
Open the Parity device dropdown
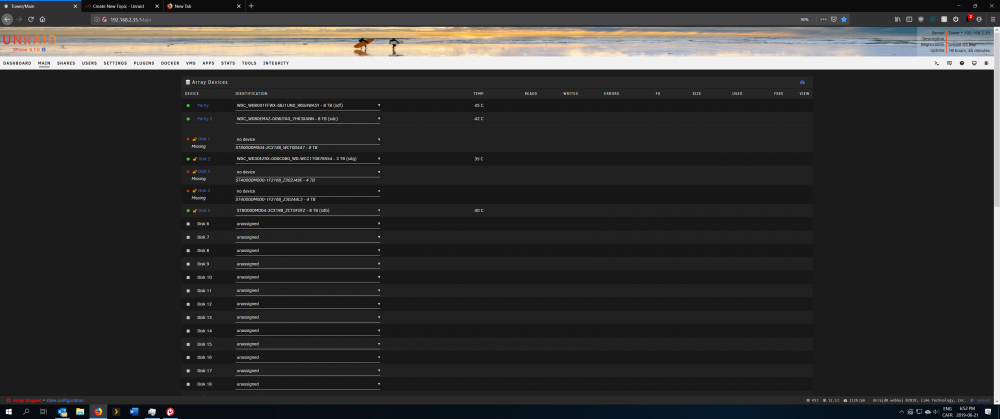pos(308,105)
